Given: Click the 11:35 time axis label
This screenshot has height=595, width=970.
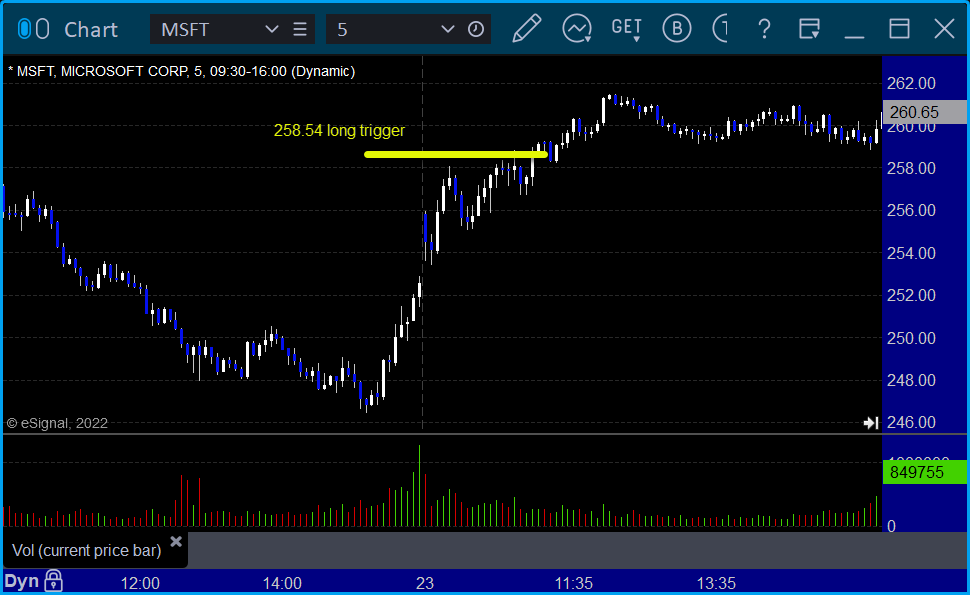Looking at the screenshot, I should (573, 583).
